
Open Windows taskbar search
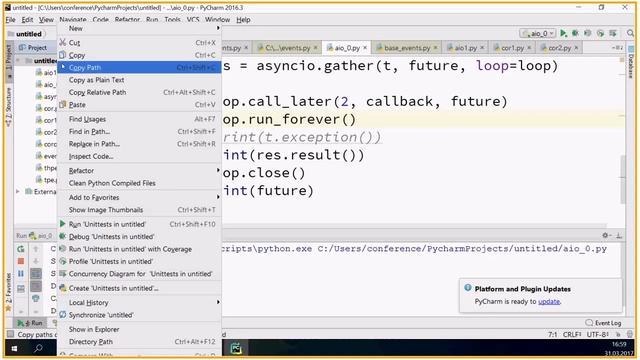pyautogui.click(x=38, y=349)
